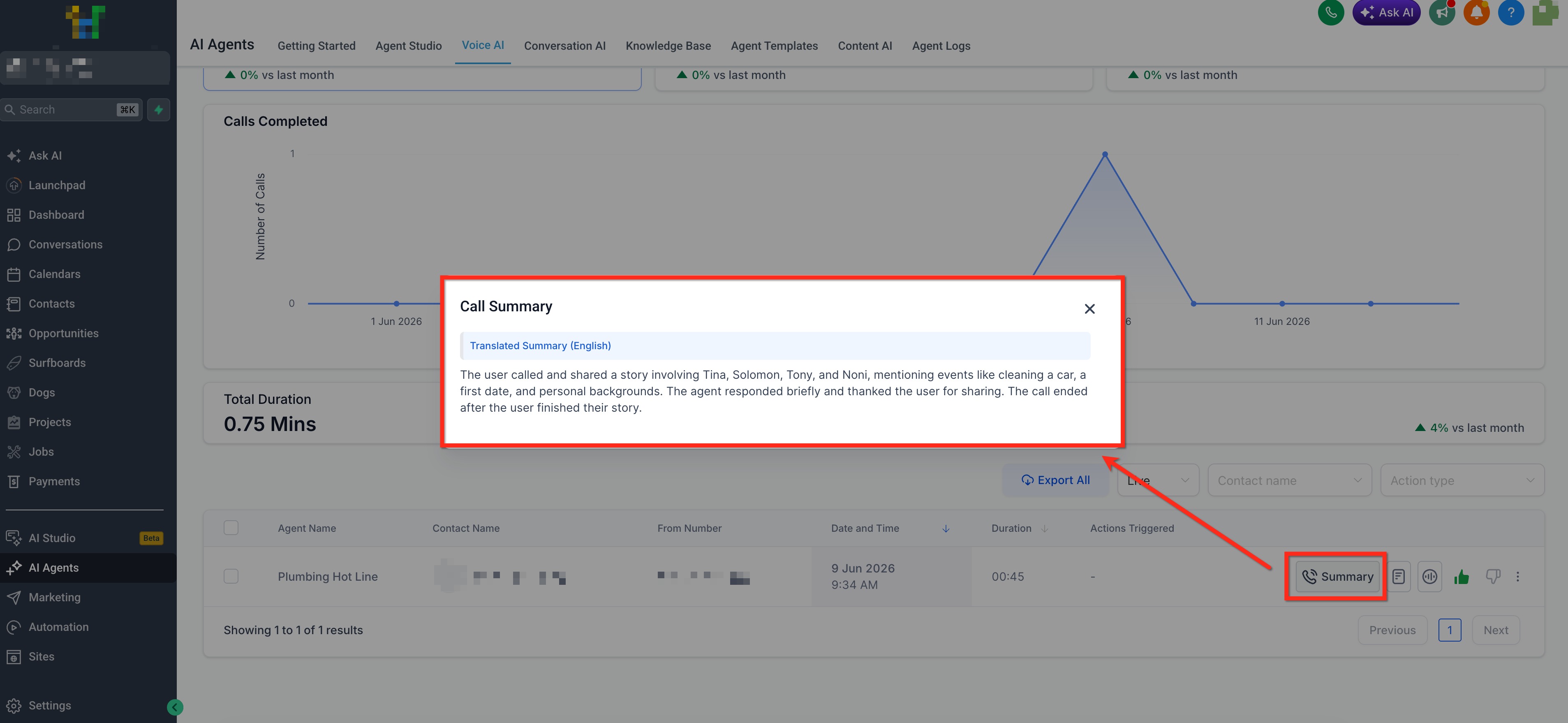Open the transcript icon for Plumbing Hot Line
Screen dimensions: 1568x723
[x=1399, y=576]
